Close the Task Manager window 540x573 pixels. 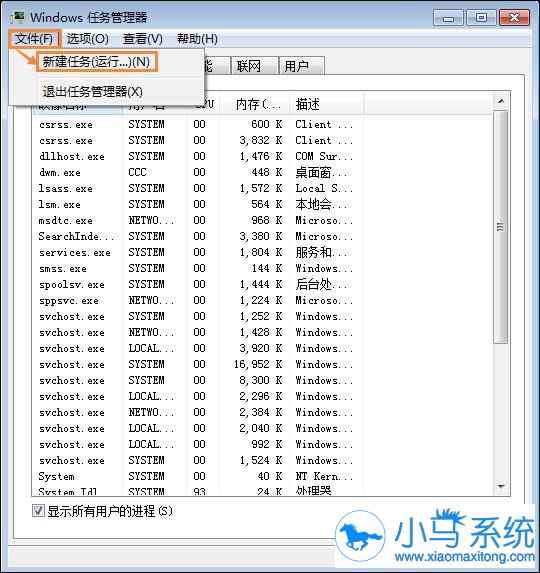click(514, 18)
